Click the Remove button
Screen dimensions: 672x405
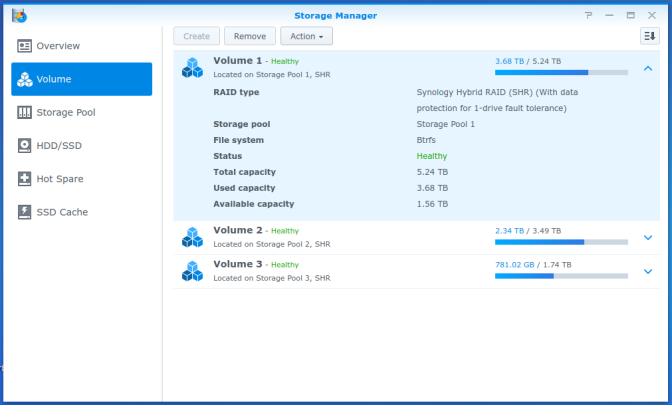pos(250,36)
